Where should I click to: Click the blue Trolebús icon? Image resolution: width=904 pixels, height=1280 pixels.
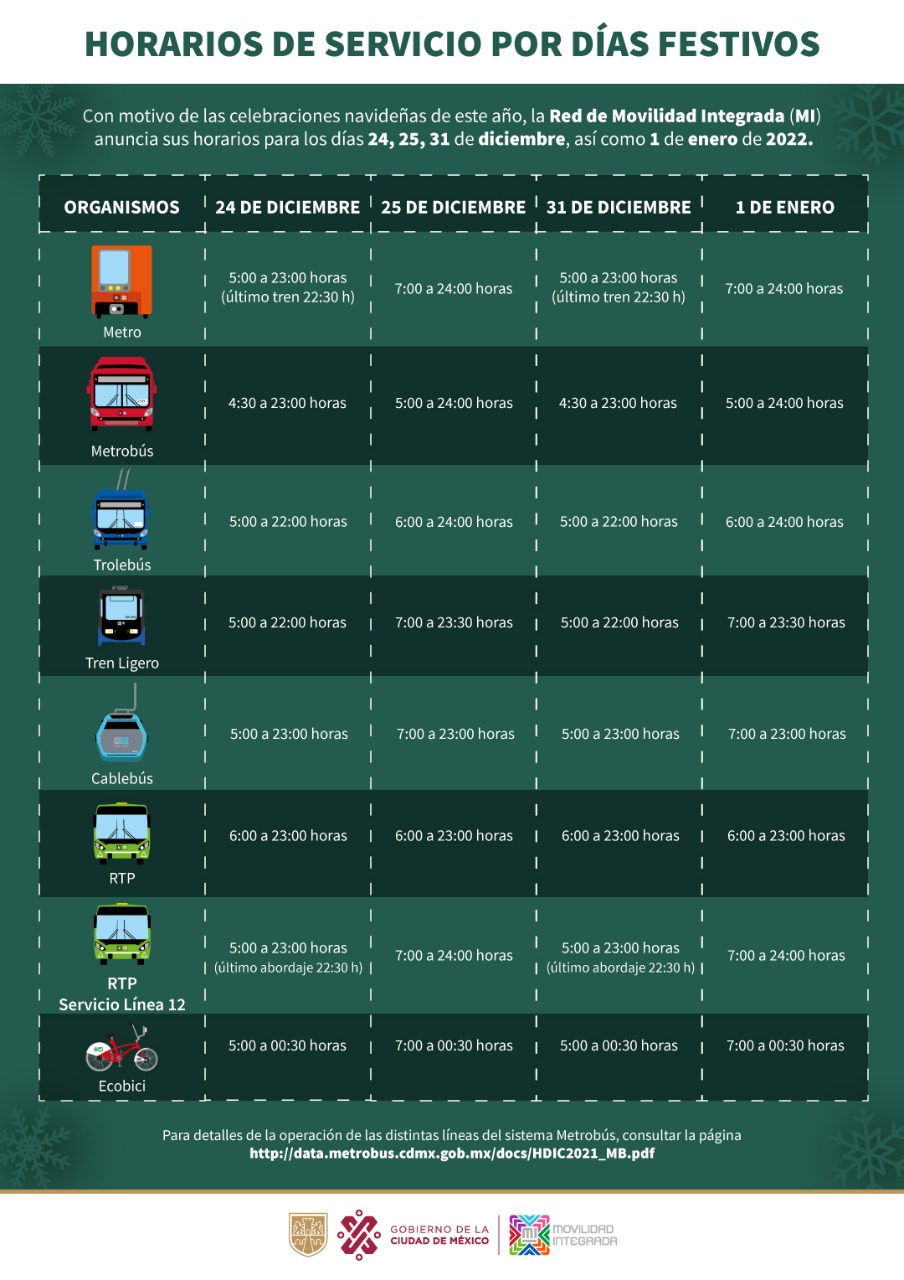(121, 517)
